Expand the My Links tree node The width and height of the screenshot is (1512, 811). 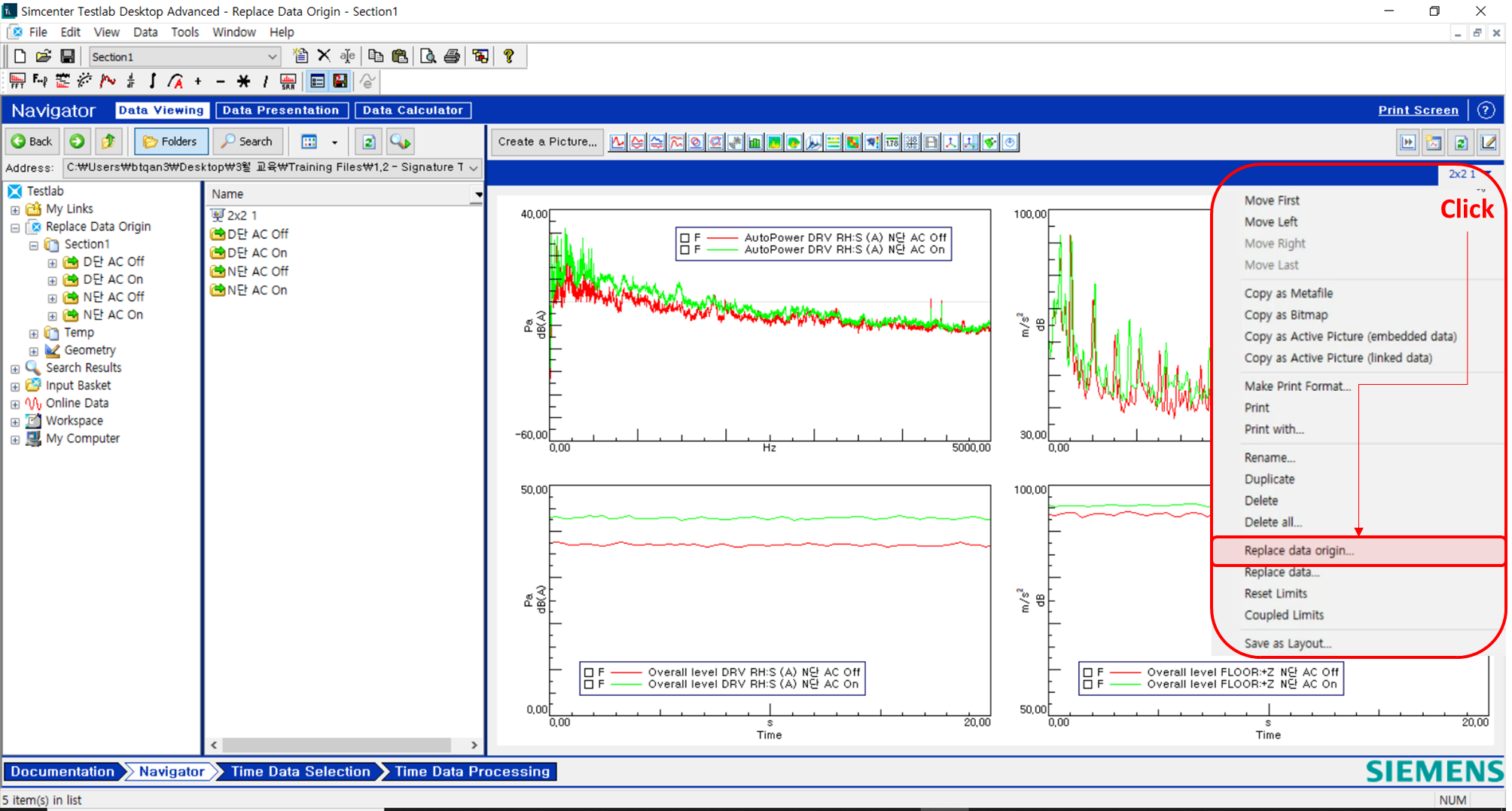[15, 210]
